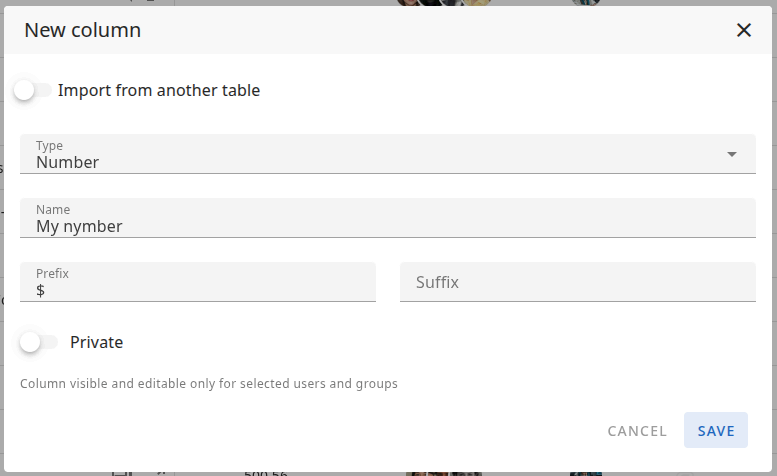Click the "Import from another table" label
Screen dimensions: 777x476
coord(159,90)
